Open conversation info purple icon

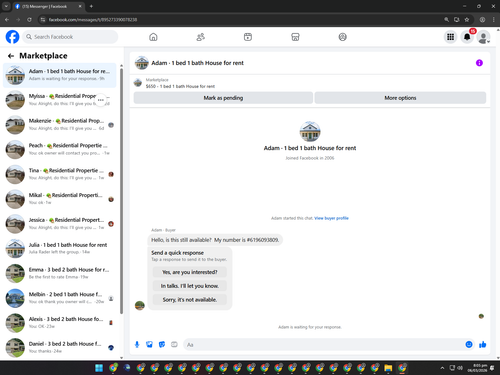[x=479, y=63]
